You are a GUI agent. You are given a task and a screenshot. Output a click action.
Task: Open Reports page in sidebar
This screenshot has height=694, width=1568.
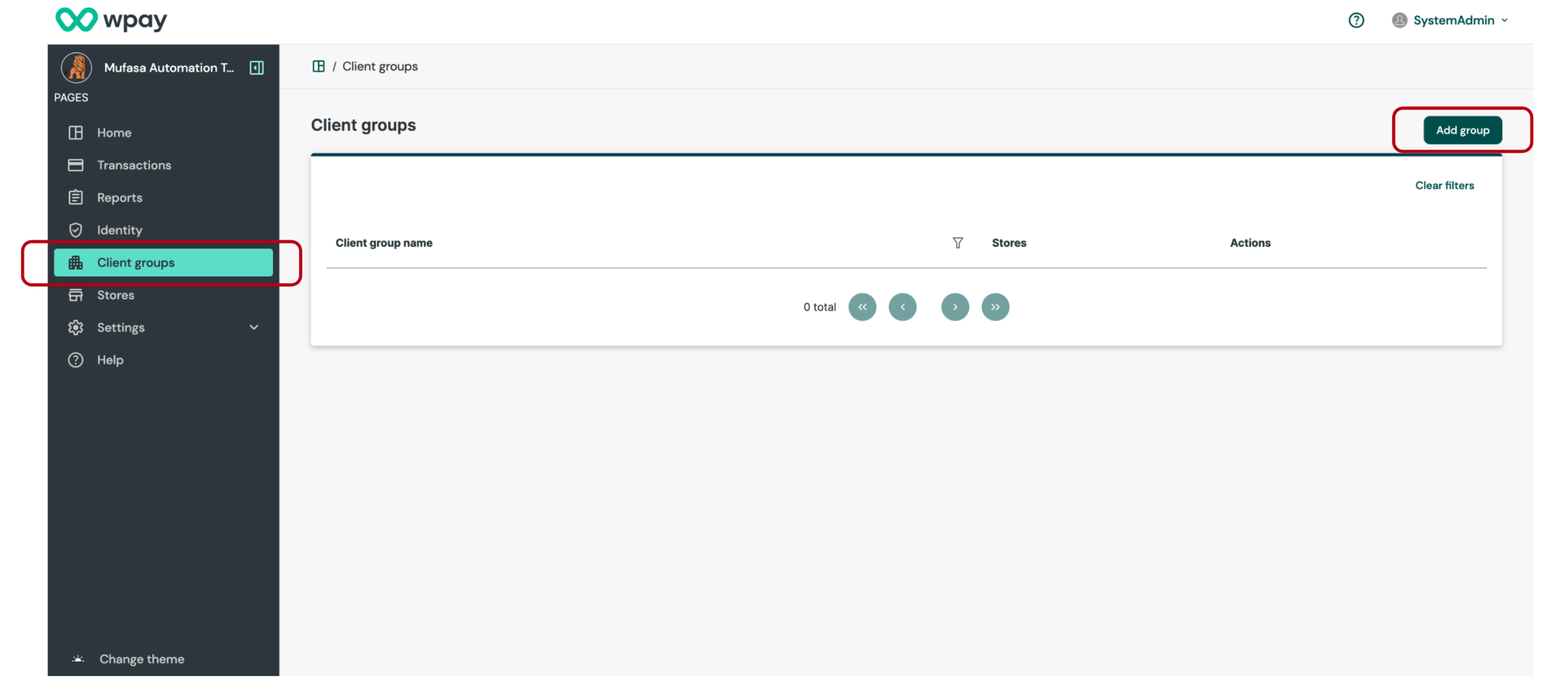[120, 198]
